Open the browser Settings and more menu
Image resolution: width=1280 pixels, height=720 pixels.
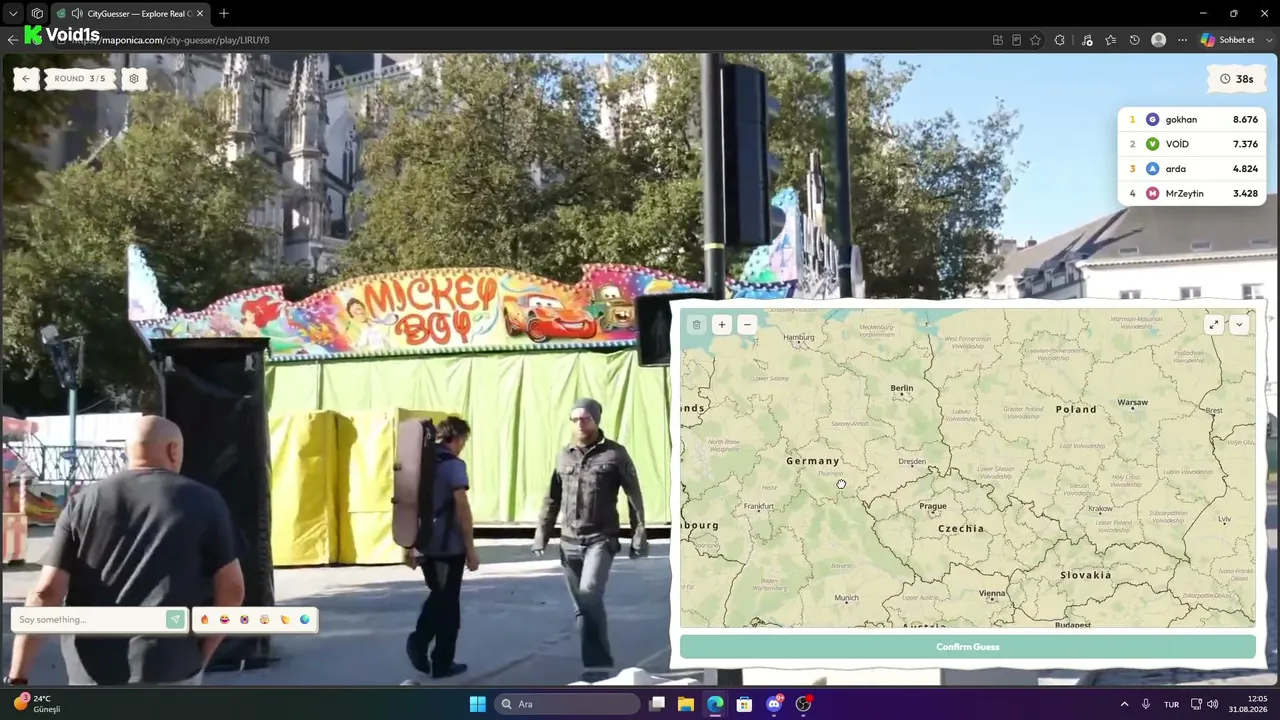click(1183, 40)
